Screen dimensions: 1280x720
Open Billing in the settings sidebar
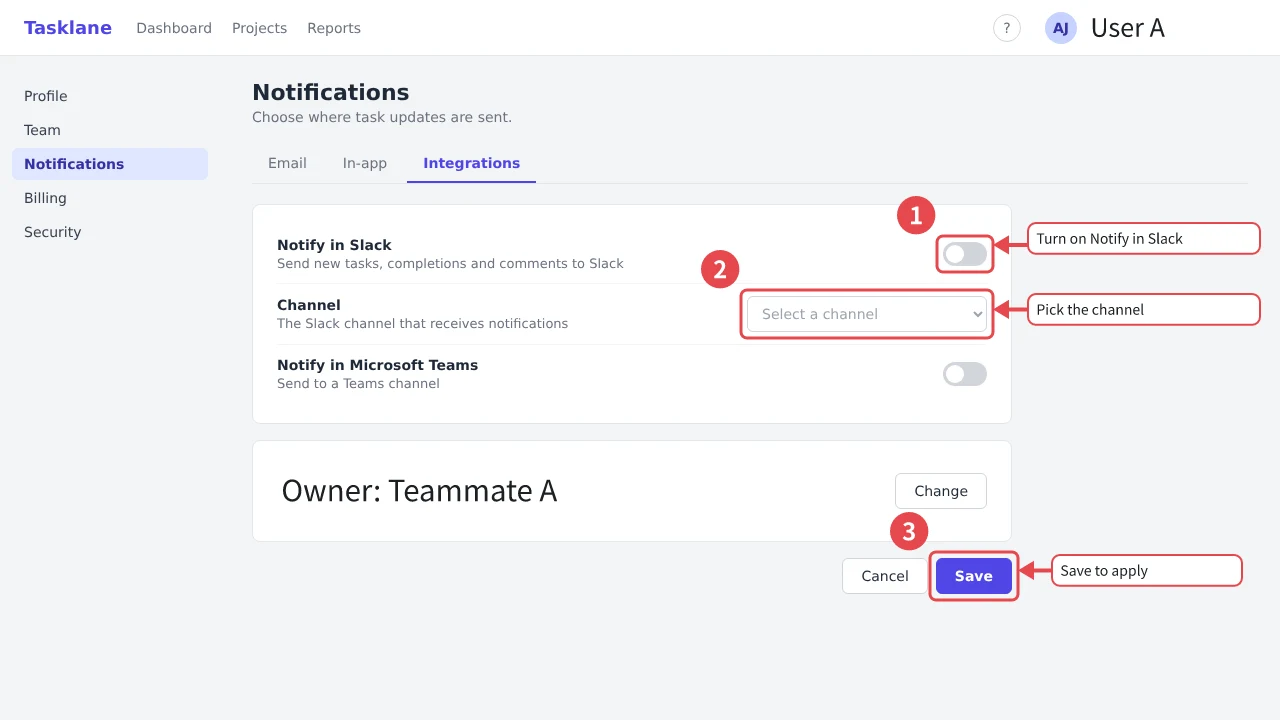click(x=110, y=198)
